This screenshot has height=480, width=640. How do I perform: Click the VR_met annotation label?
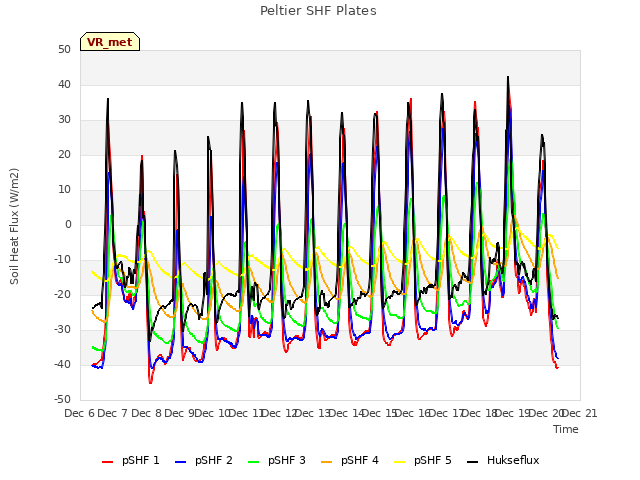click(x=110, y=42)
